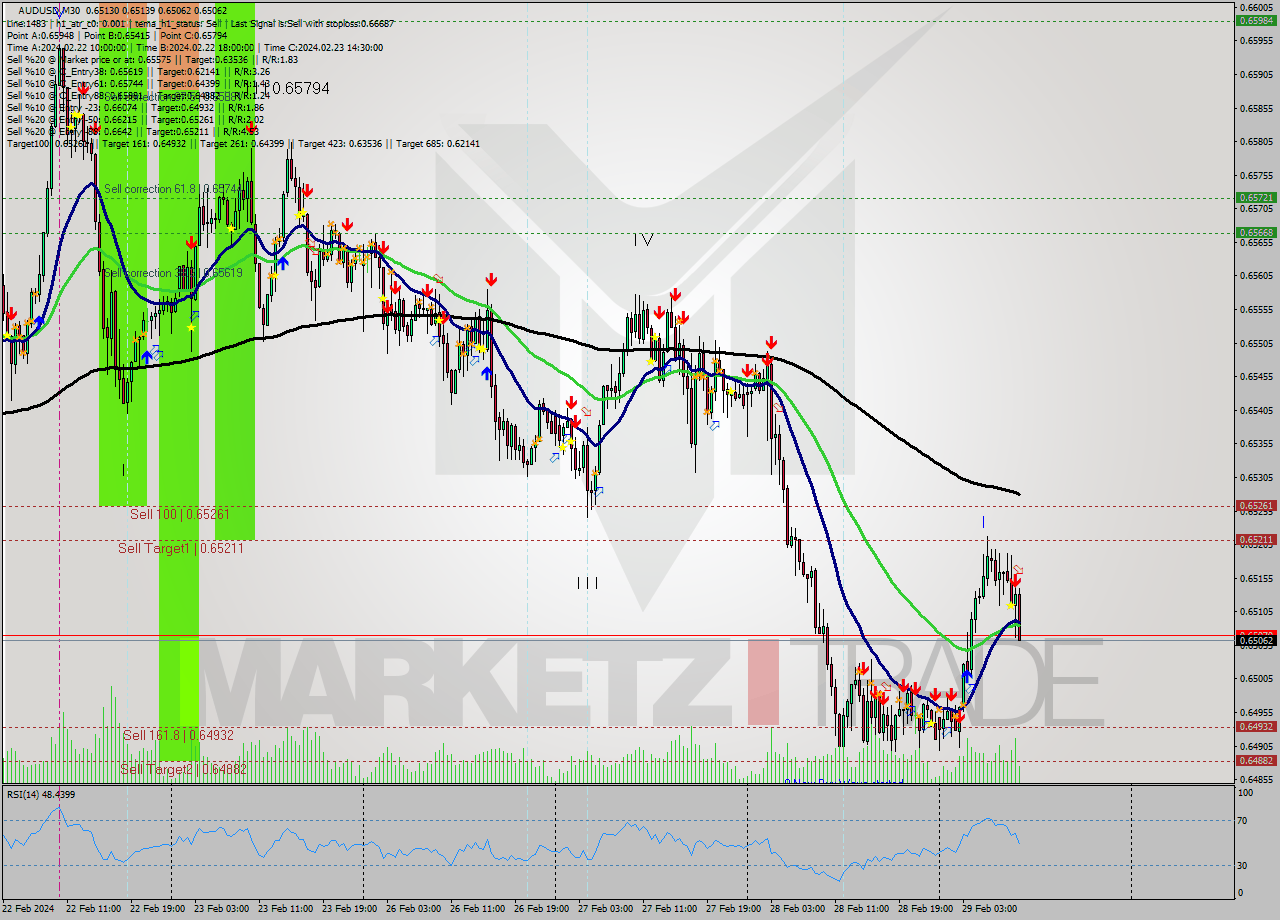Click the '27 Feb 03:00' time label

[x=606, y=909]
